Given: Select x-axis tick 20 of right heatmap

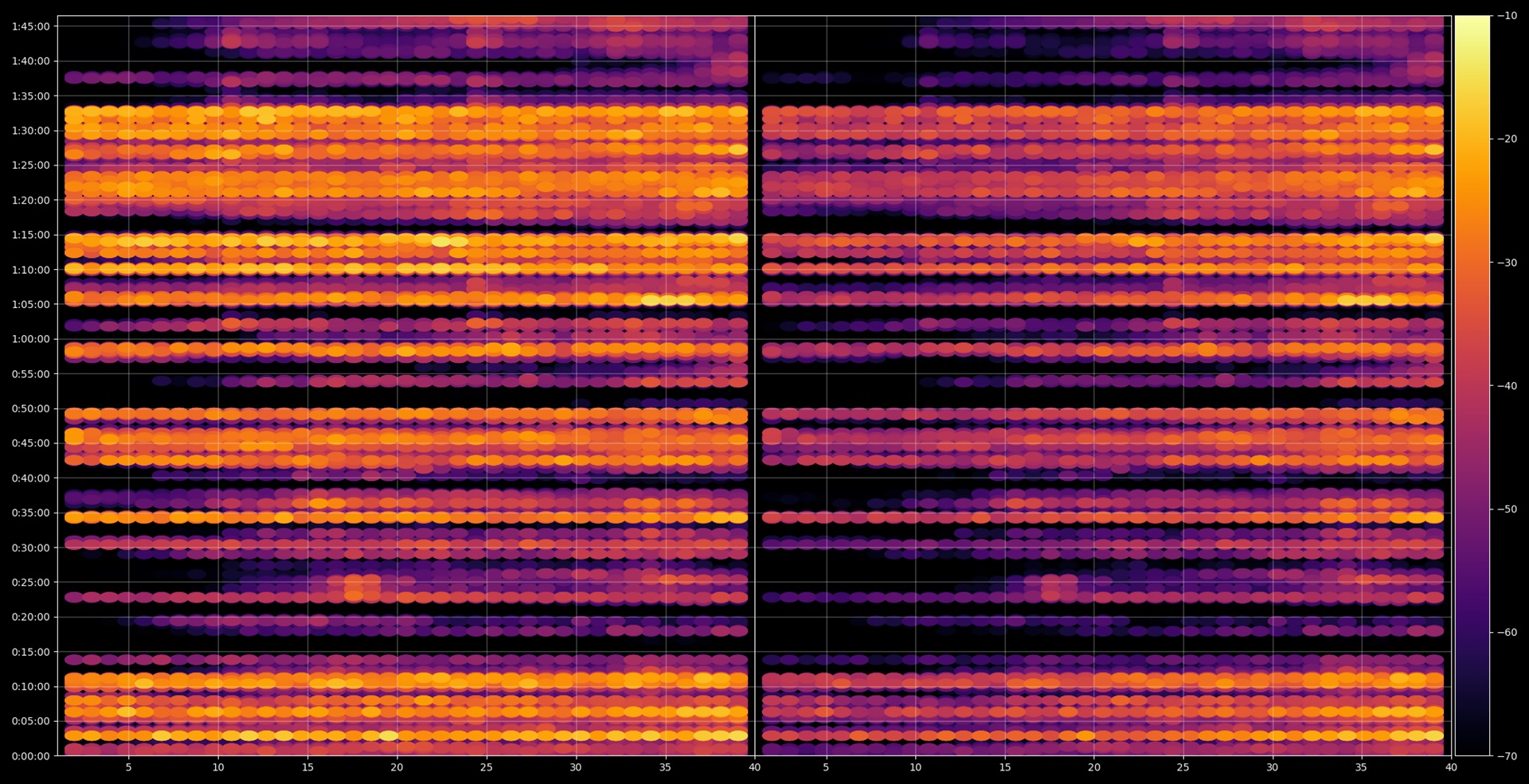Looking at the screenshot, I should (x=1094, y=767).
